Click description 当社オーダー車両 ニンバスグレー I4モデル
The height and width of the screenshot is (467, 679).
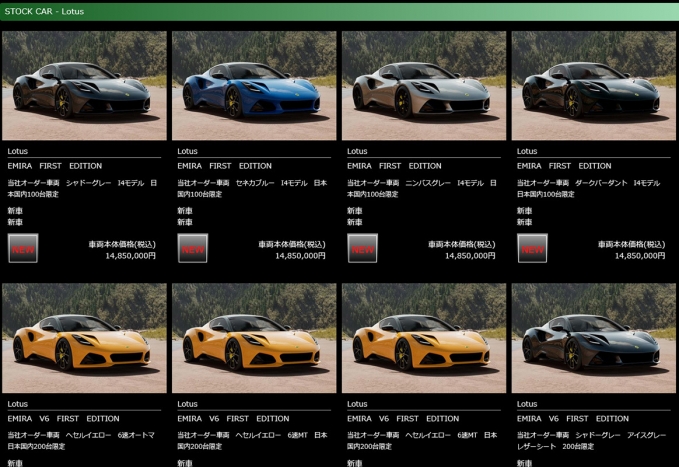pos(422,188)
